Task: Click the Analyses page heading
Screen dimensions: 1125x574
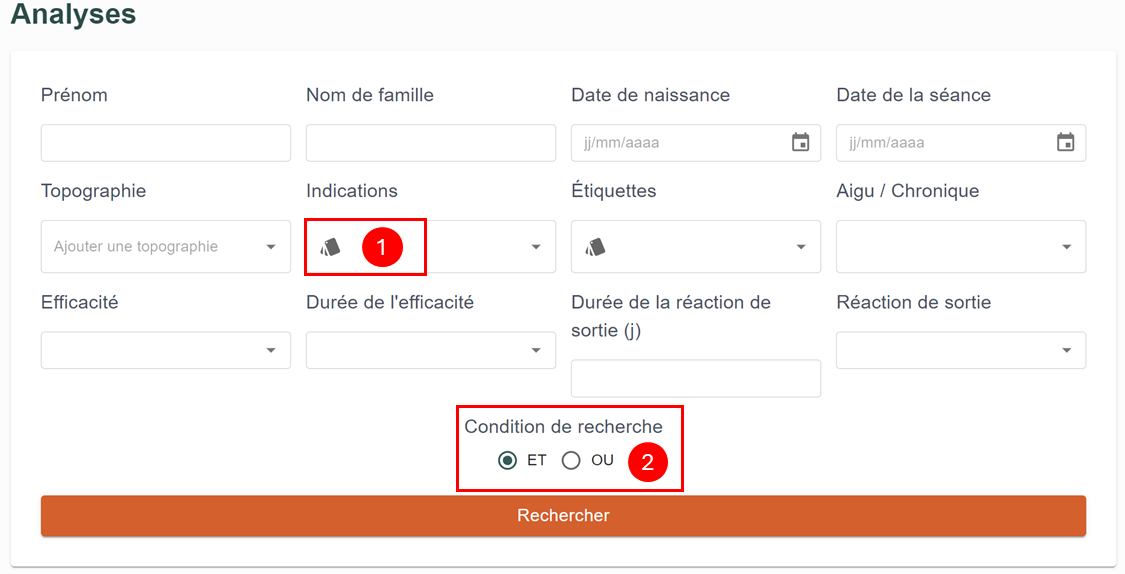Action: pyautogui.click(x=73, y=14)
